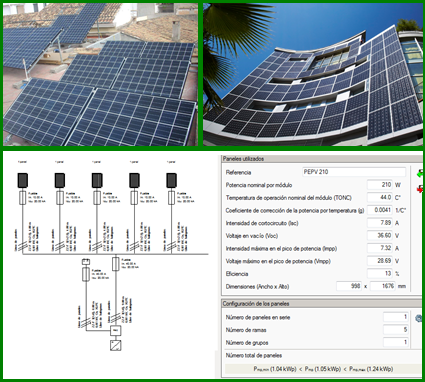The height and width of the screenshot is (382, 425).
Task: Click the fuse under the second panel symbol
Action: [60, 198]
